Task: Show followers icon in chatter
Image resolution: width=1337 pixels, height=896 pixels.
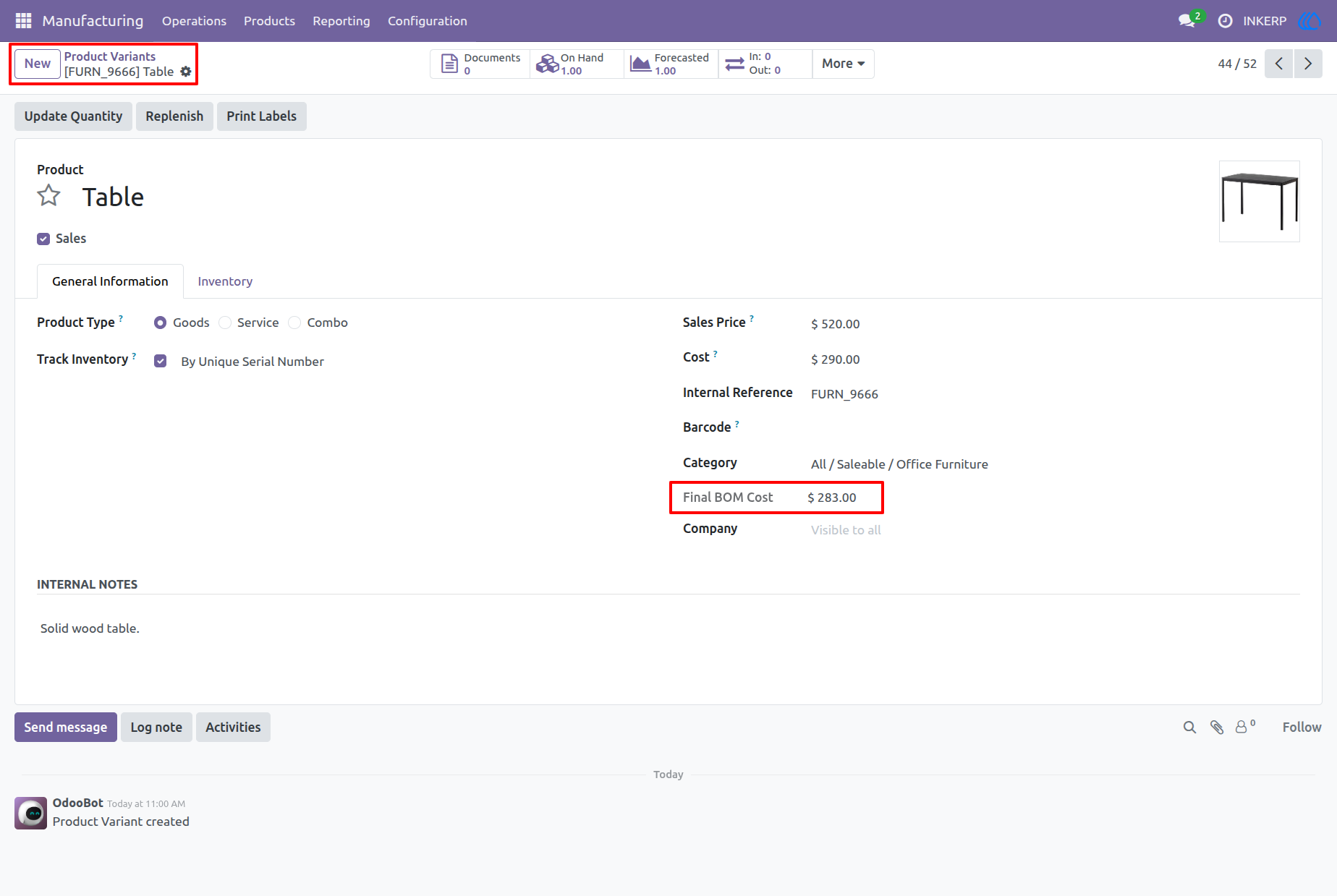Action: [x=1245, y=727]
